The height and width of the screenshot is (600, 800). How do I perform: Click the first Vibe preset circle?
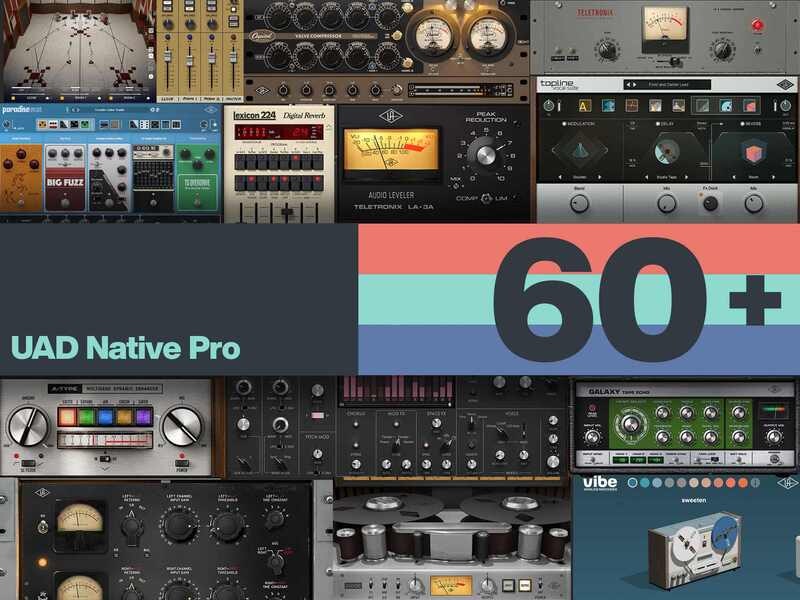coord(633,483)
